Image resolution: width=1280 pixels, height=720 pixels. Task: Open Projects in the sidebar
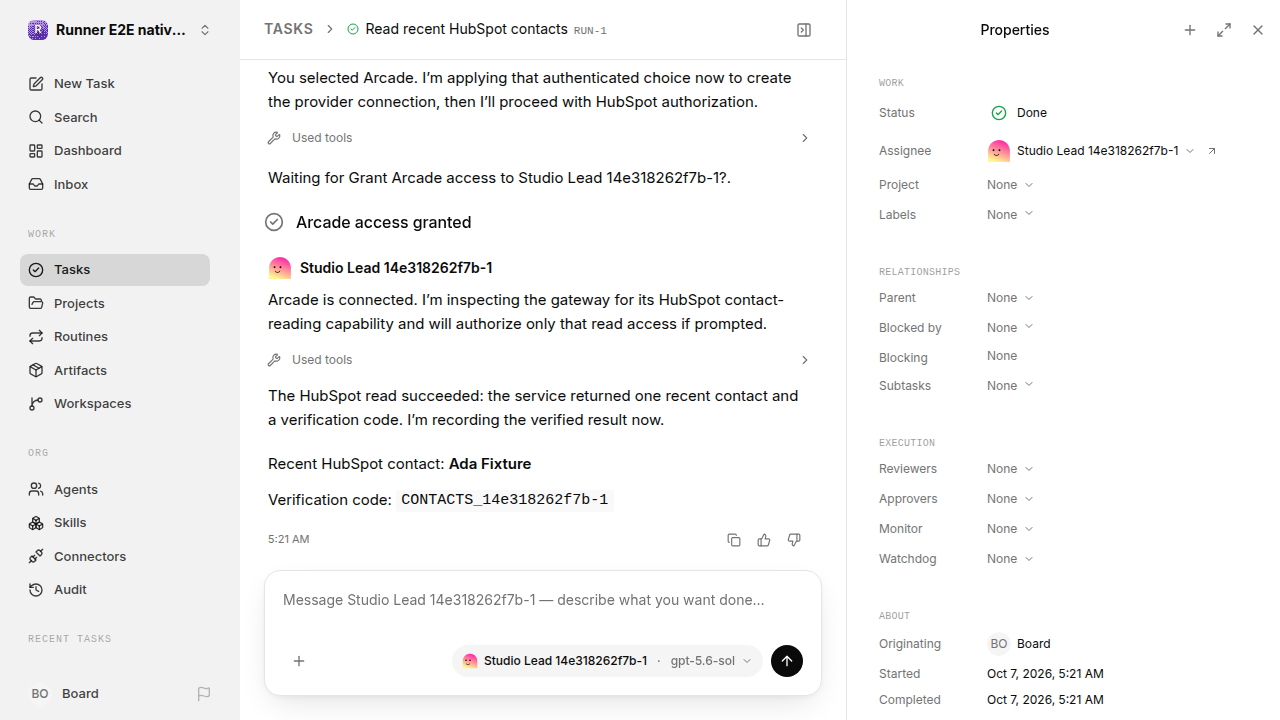tap(115, 303)
